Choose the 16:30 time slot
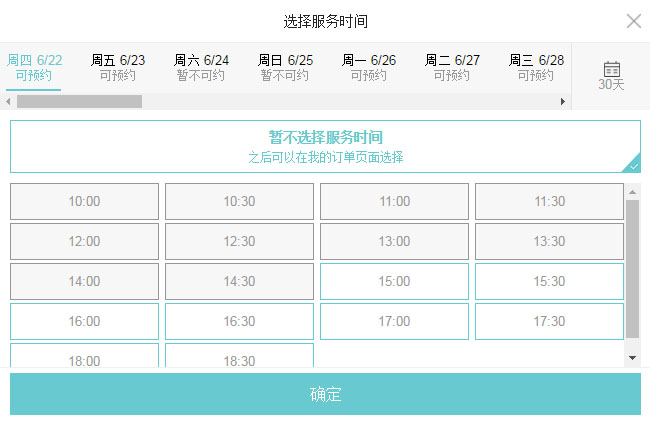 [x=239, y=322]
